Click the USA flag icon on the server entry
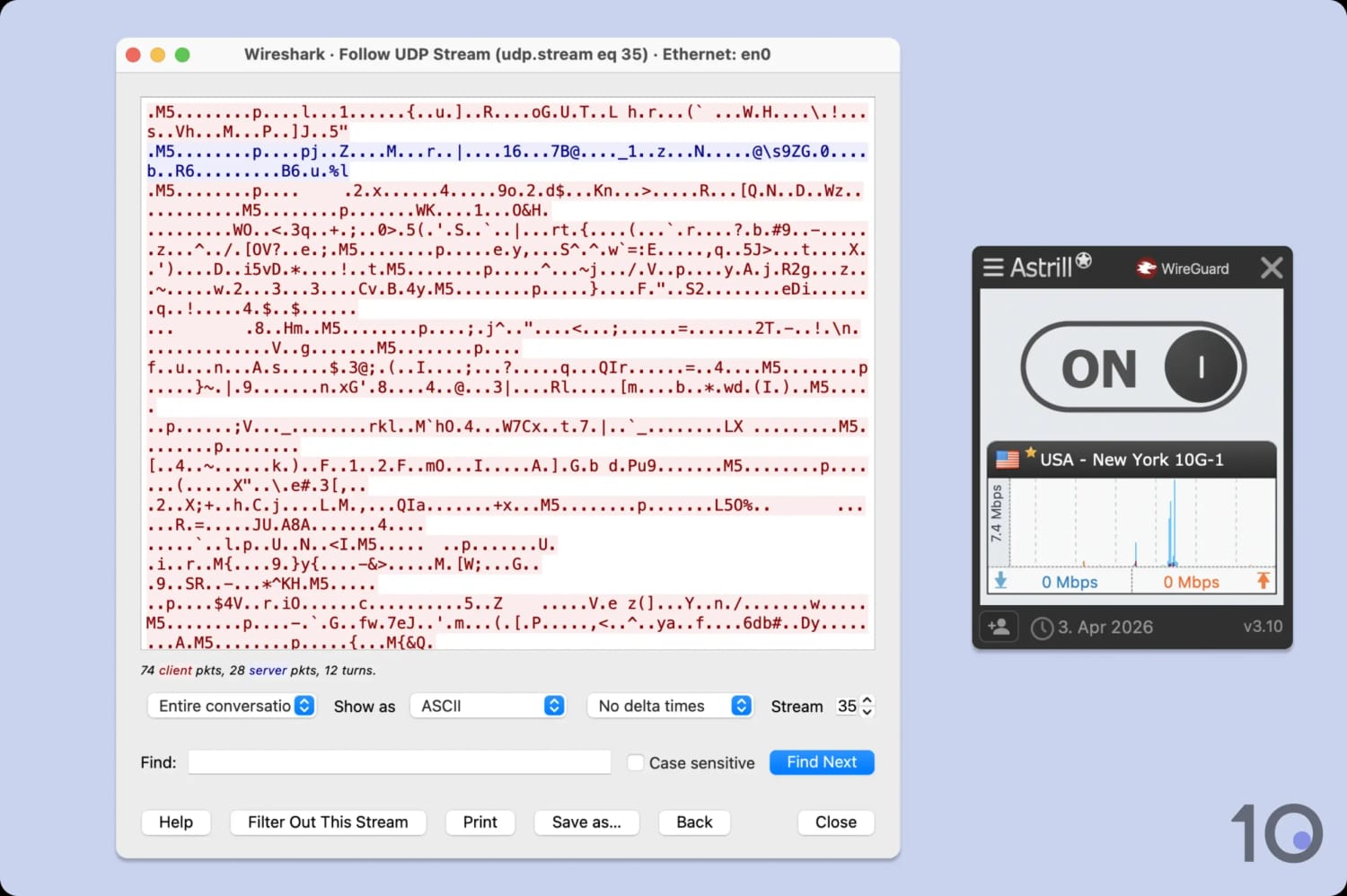The height and width of the screenshot is (896, 1347). coord(1007,459)
